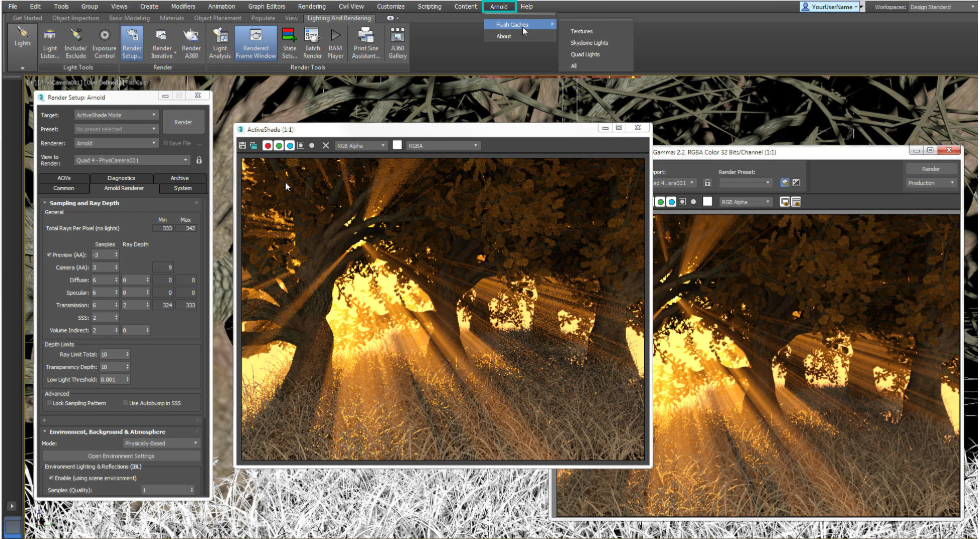Image resolution: width=980 pixels, height=539 pixels.
Task: Open the Batch Render tool
Action: [x=312, y=43]
